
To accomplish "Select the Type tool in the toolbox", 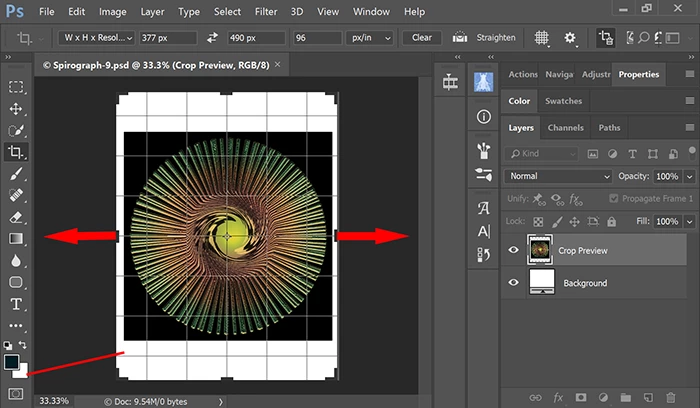I will coord(16,304).
